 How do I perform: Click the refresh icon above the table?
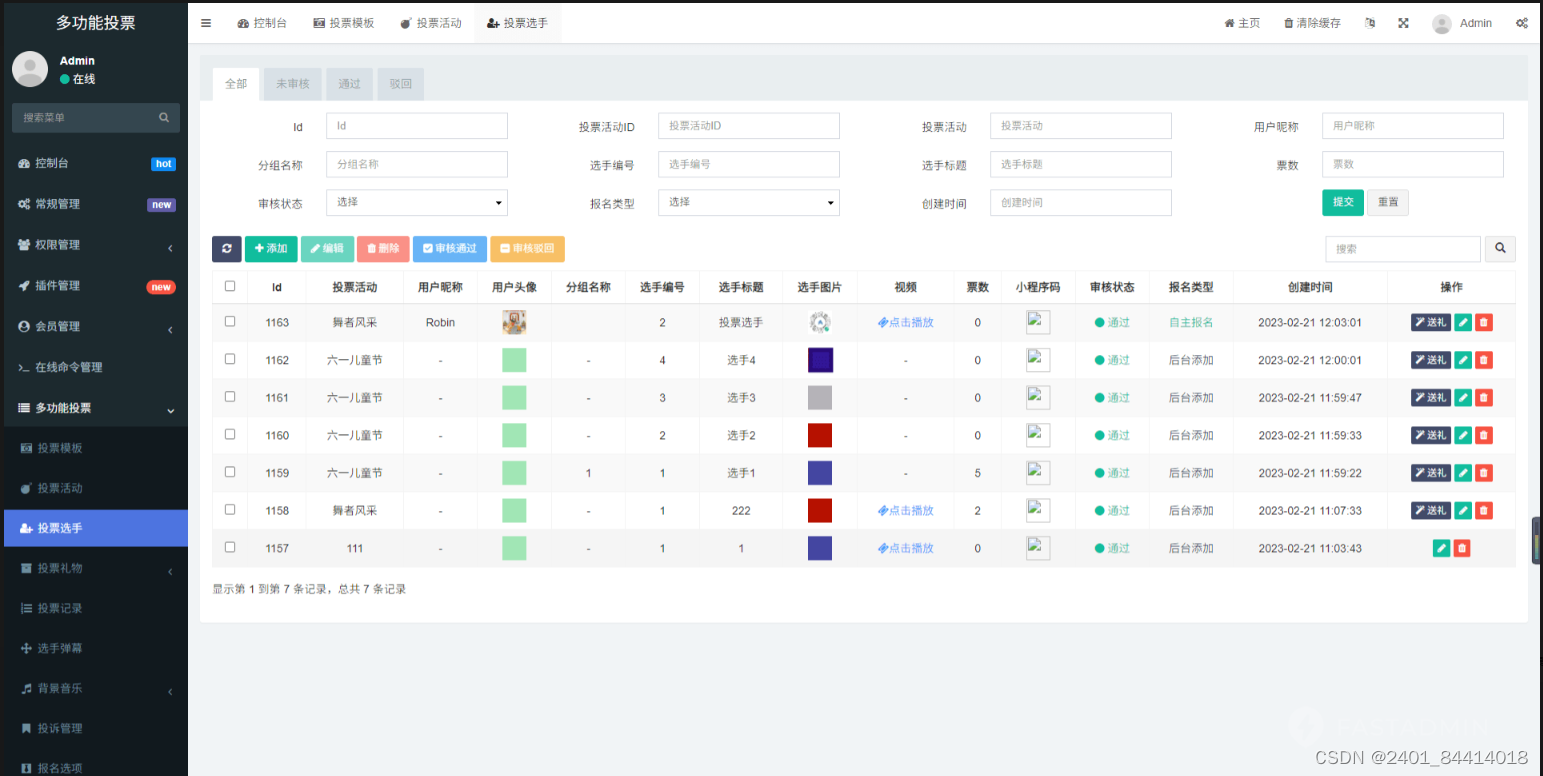point(226,248)
